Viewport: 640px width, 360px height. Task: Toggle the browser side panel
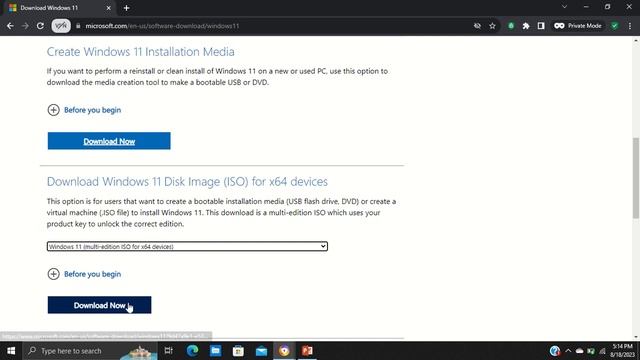point(541,26)
